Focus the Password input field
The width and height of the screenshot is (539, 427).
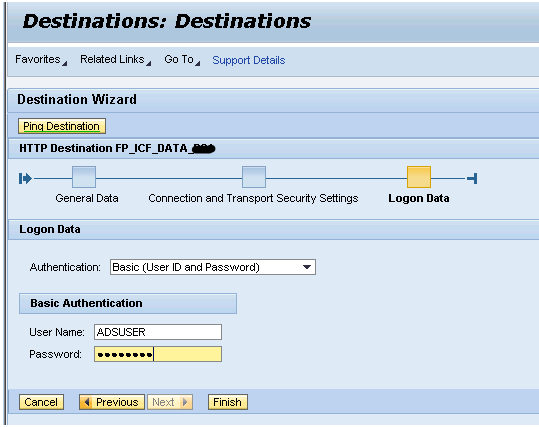point(158,354)
